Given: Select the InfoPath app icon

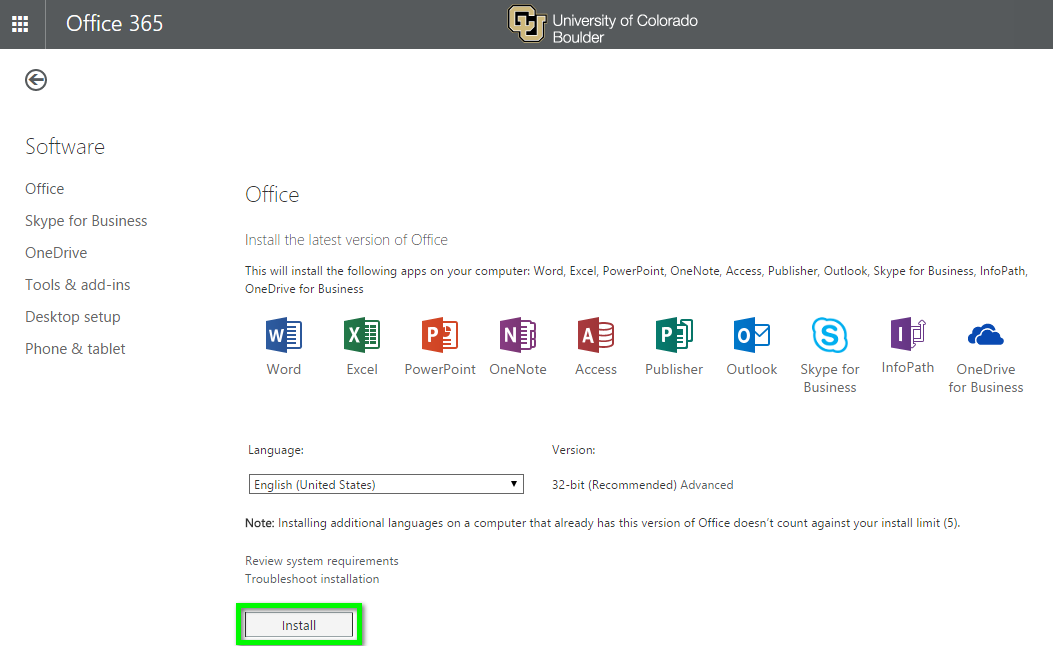Looking at the screenshot, I should point(908,334).
